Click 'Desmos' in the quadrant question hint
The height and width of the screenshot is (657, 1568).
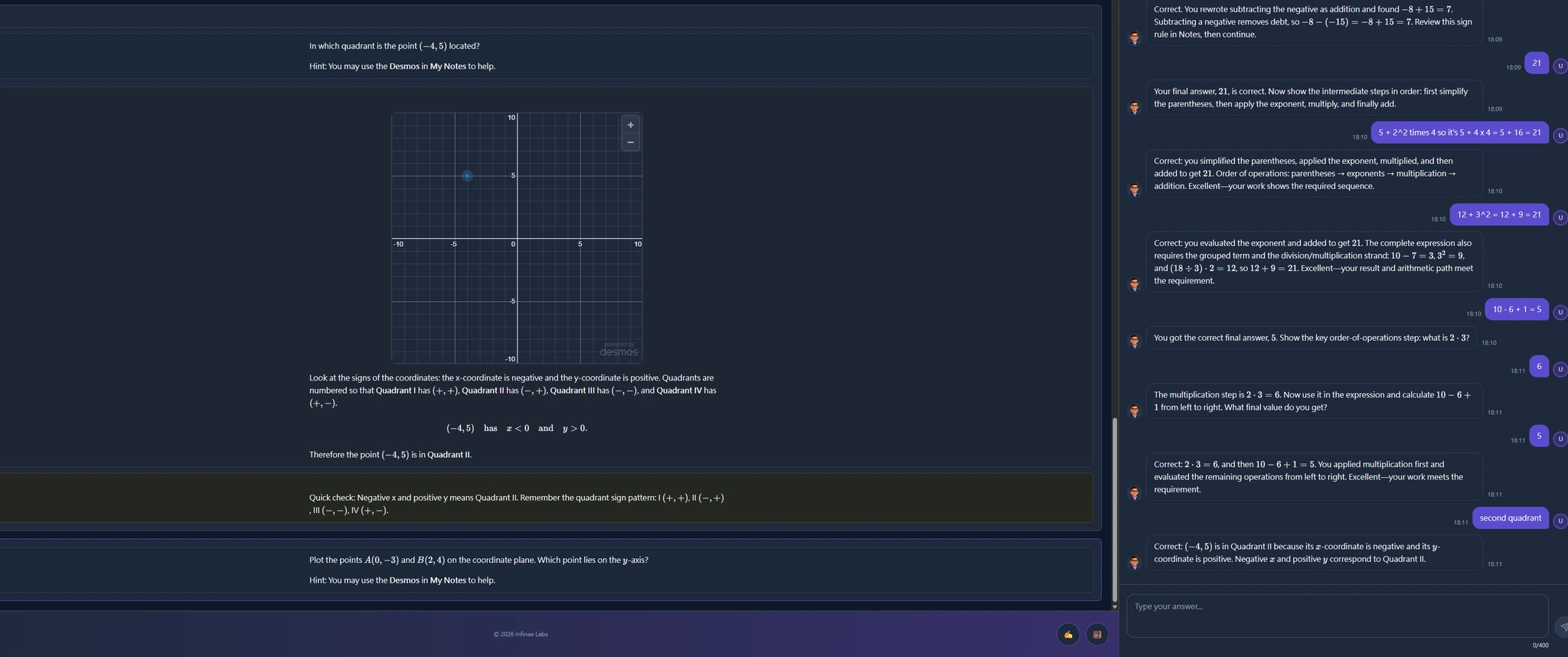(x=404, y=67)
